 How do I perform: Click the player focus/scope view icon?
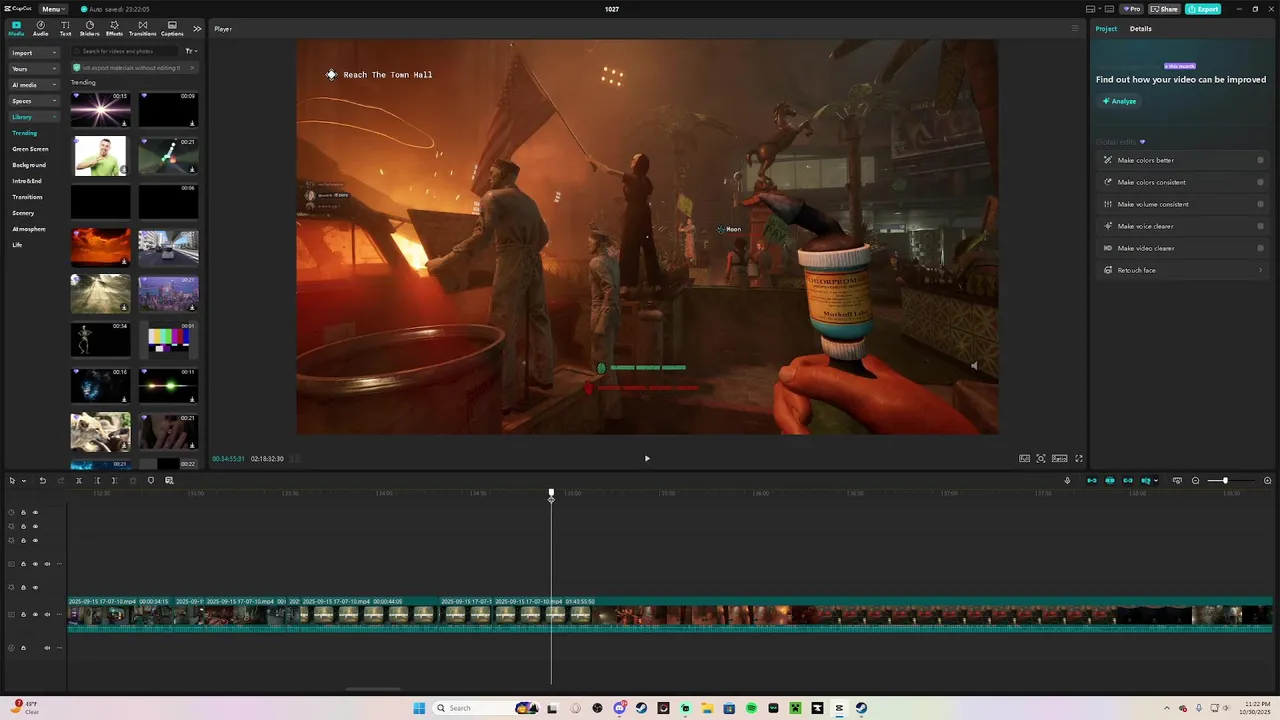point(1041,458)
